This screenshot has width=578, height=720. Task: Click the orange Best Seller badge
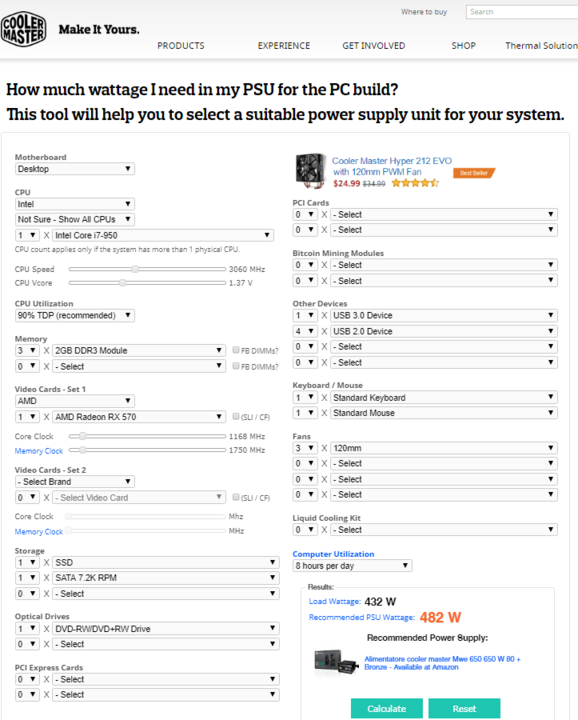tap(474, 173)
